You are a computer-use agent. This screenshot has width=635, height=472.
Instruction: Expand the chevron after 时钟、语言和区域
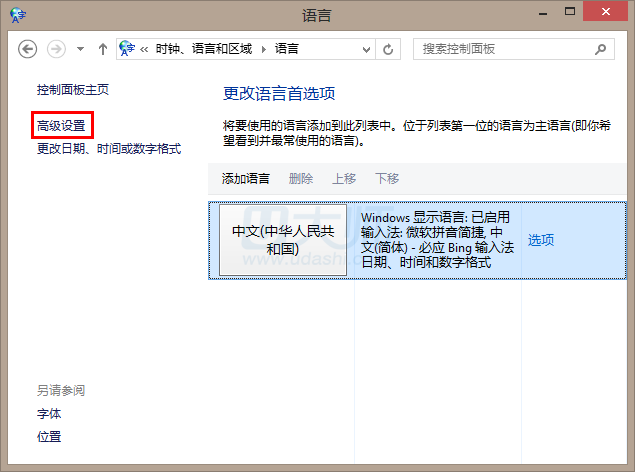pyautogui.click(x=264, y=49)
